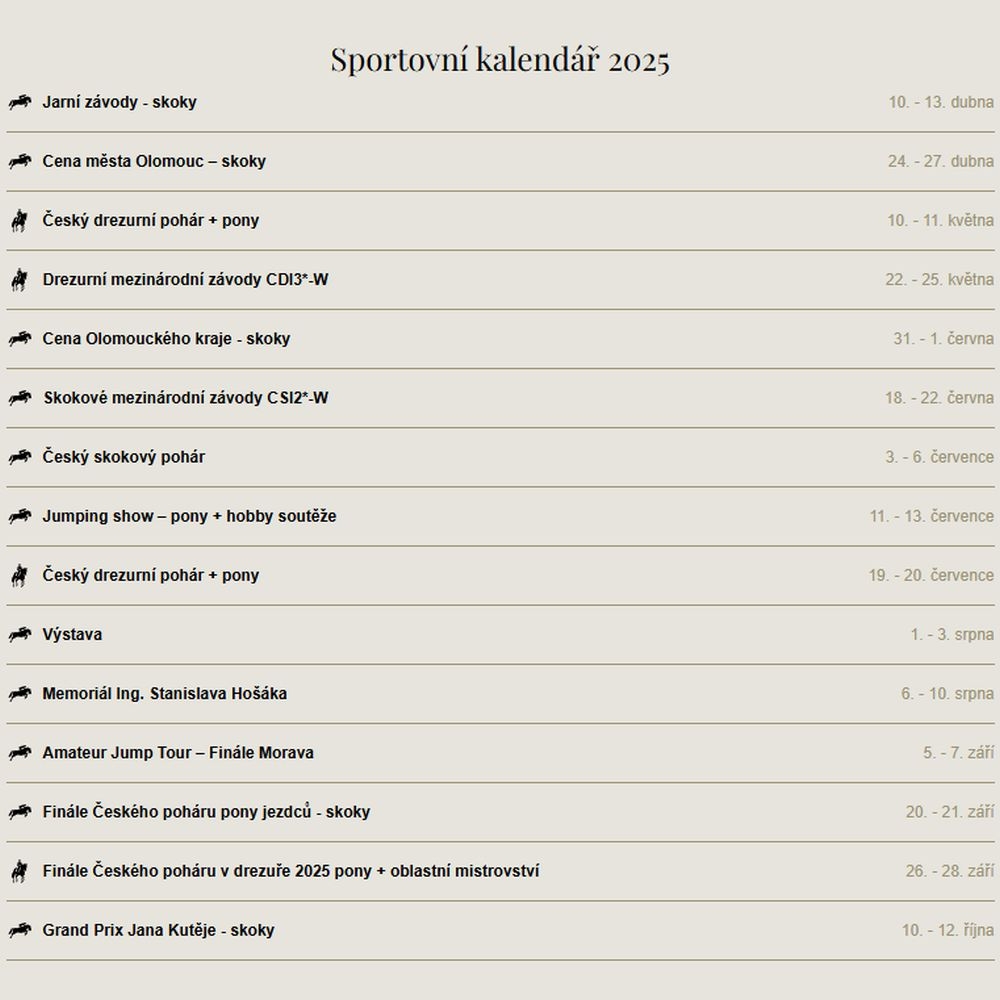The width and height of the screenshot is (1000, 1000).
Task: Click dressage icon beside Finále poháru v drezuře
Action: pos(20,871)
